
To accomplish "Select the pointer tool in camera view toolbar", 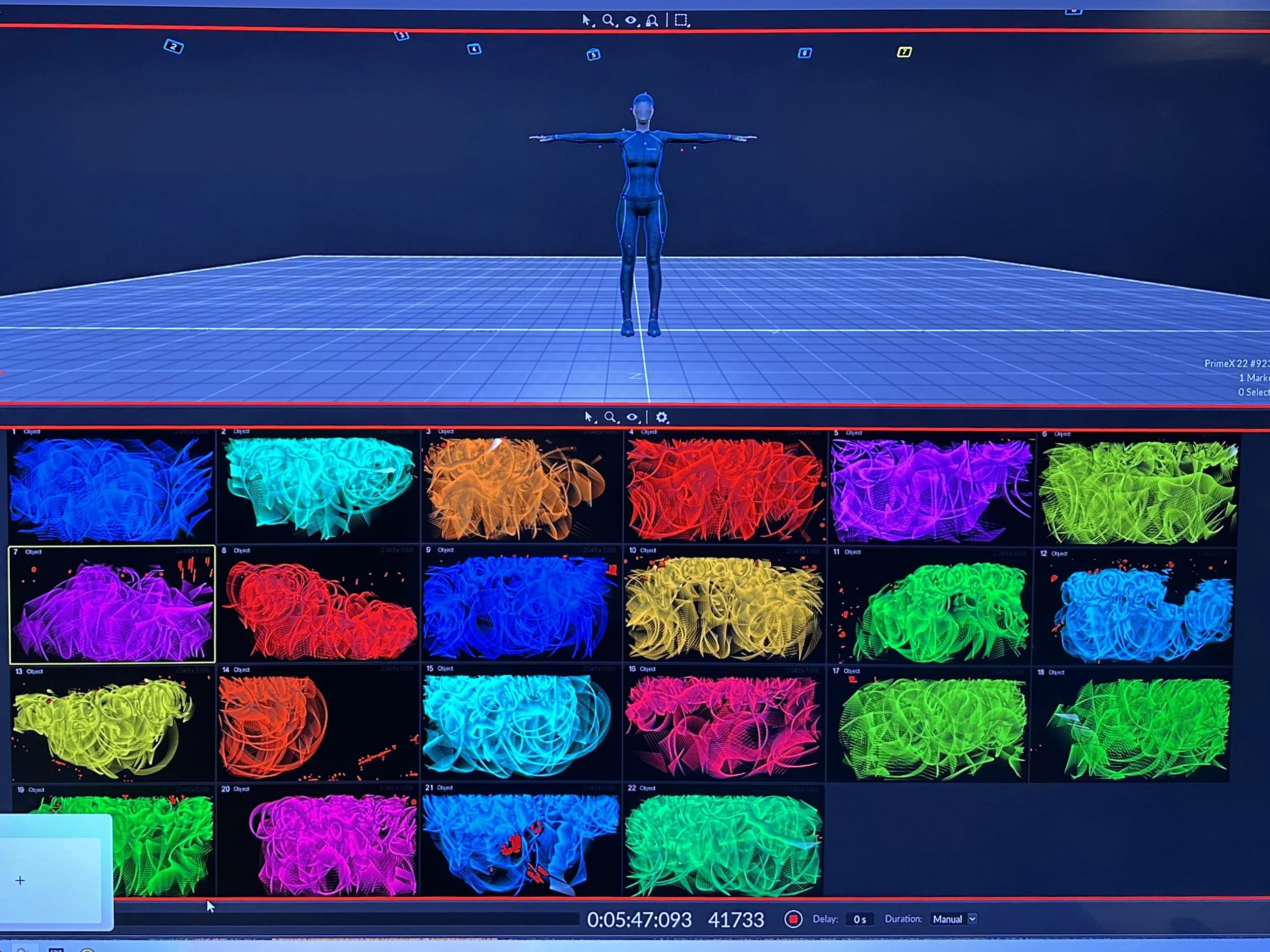I will pos(588,417).
